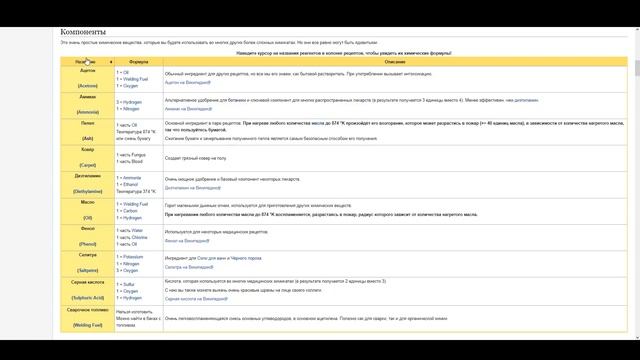Click the Масло (Oil) name cell

click(x=87, y=211)
